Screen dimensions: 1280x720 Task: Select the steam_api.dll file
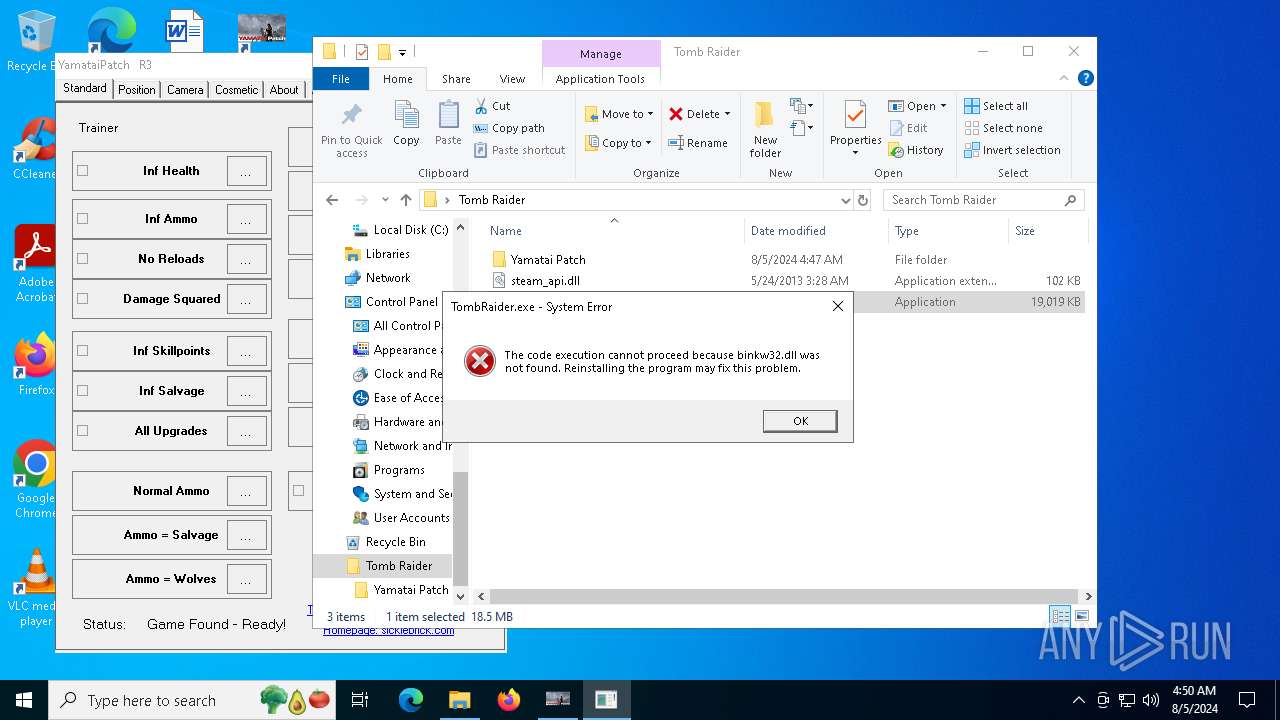point(545,281)
